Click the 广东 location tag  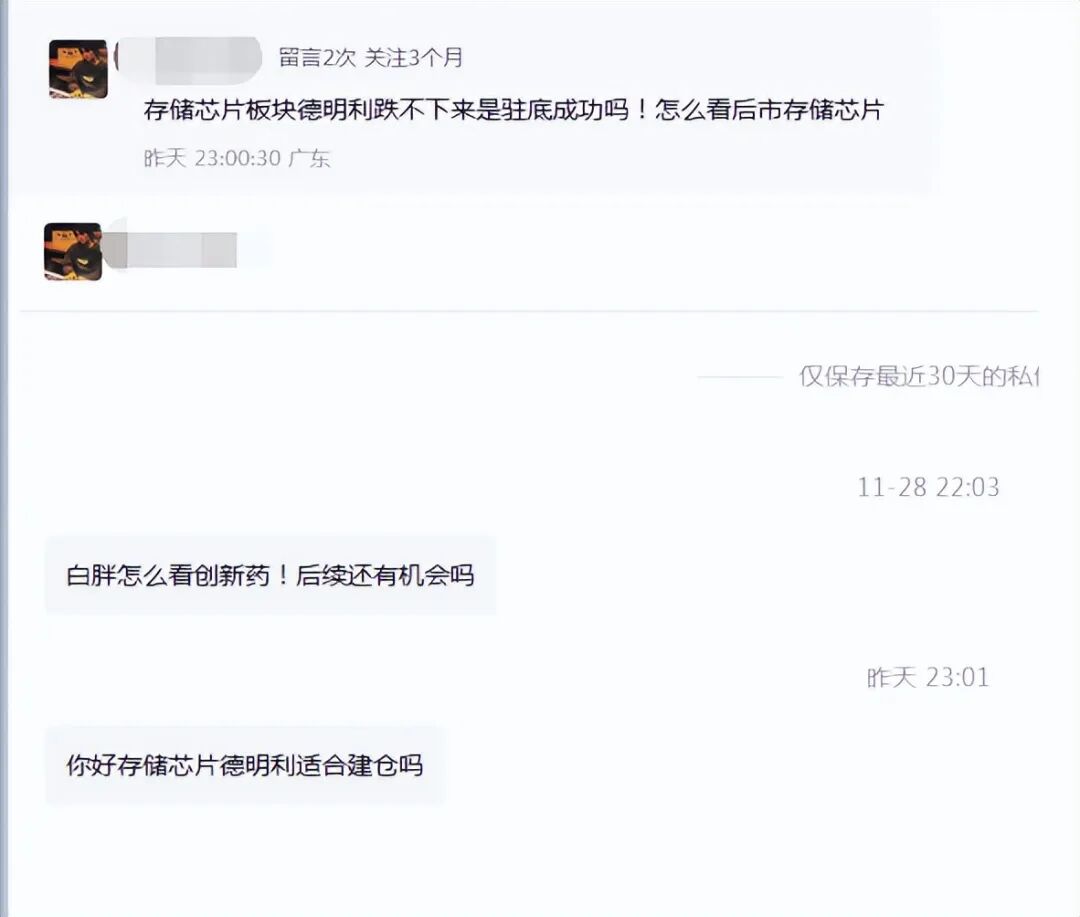(309, 158)
